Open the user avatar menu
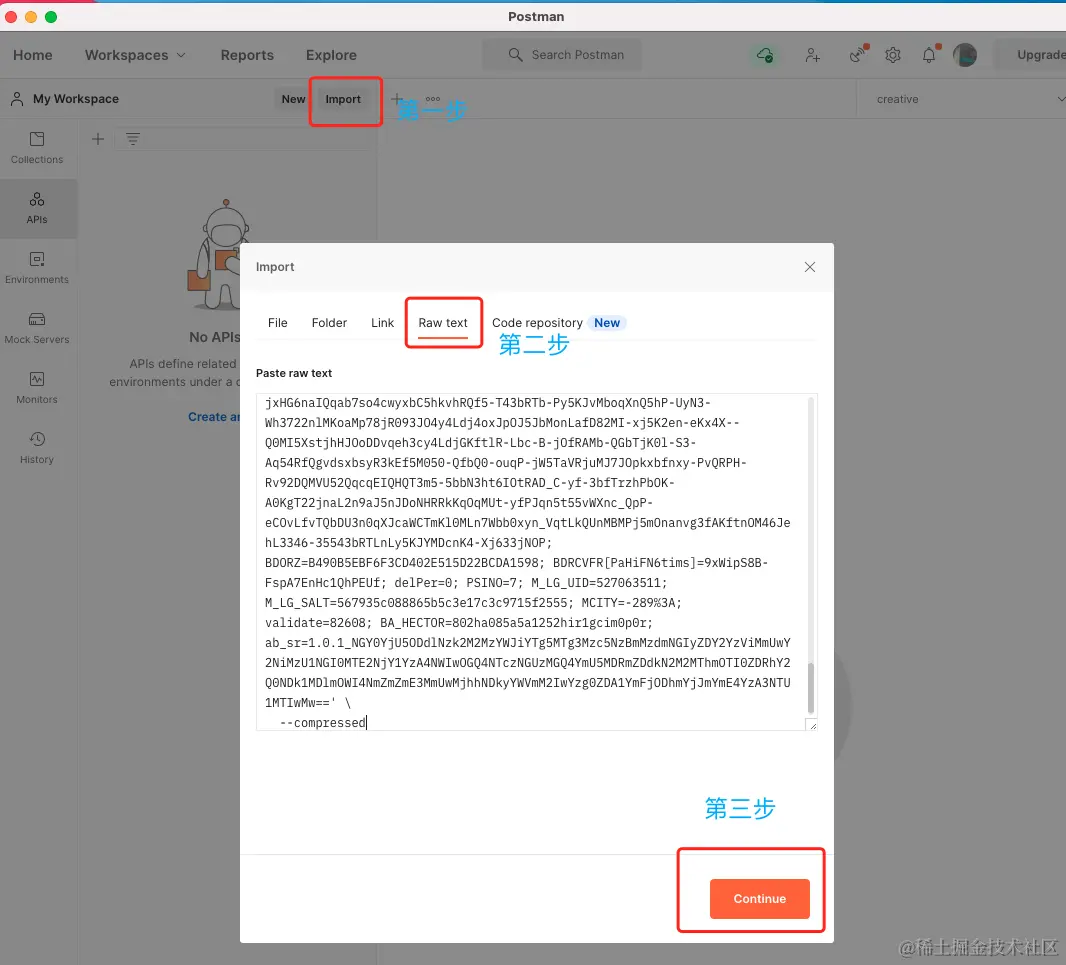Viewport: 1066px width, 965px height. click(965, 55)
